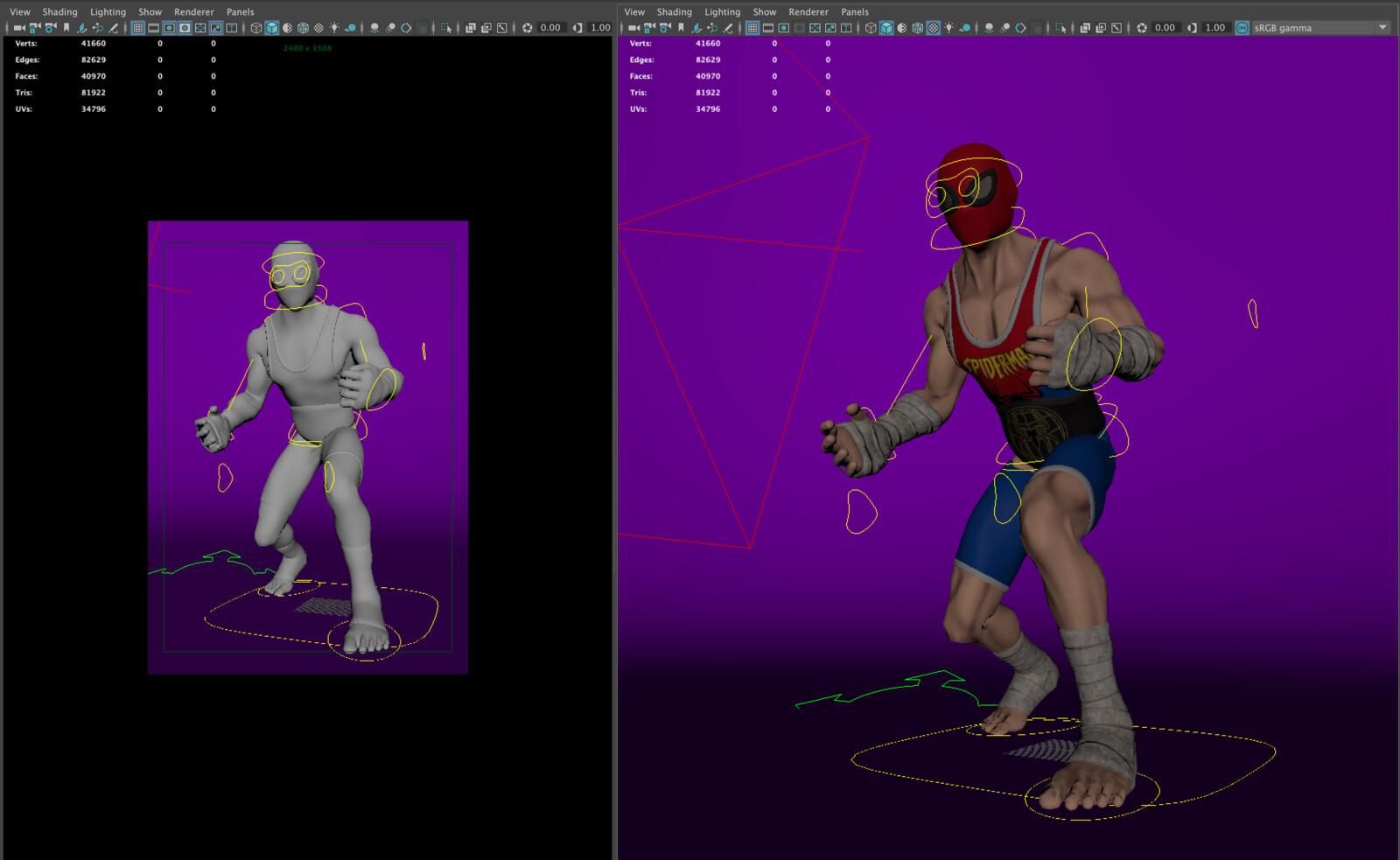The image size is (1400, 860).
Task: Open Lighting menu in right panel
Action: point(722,12)
